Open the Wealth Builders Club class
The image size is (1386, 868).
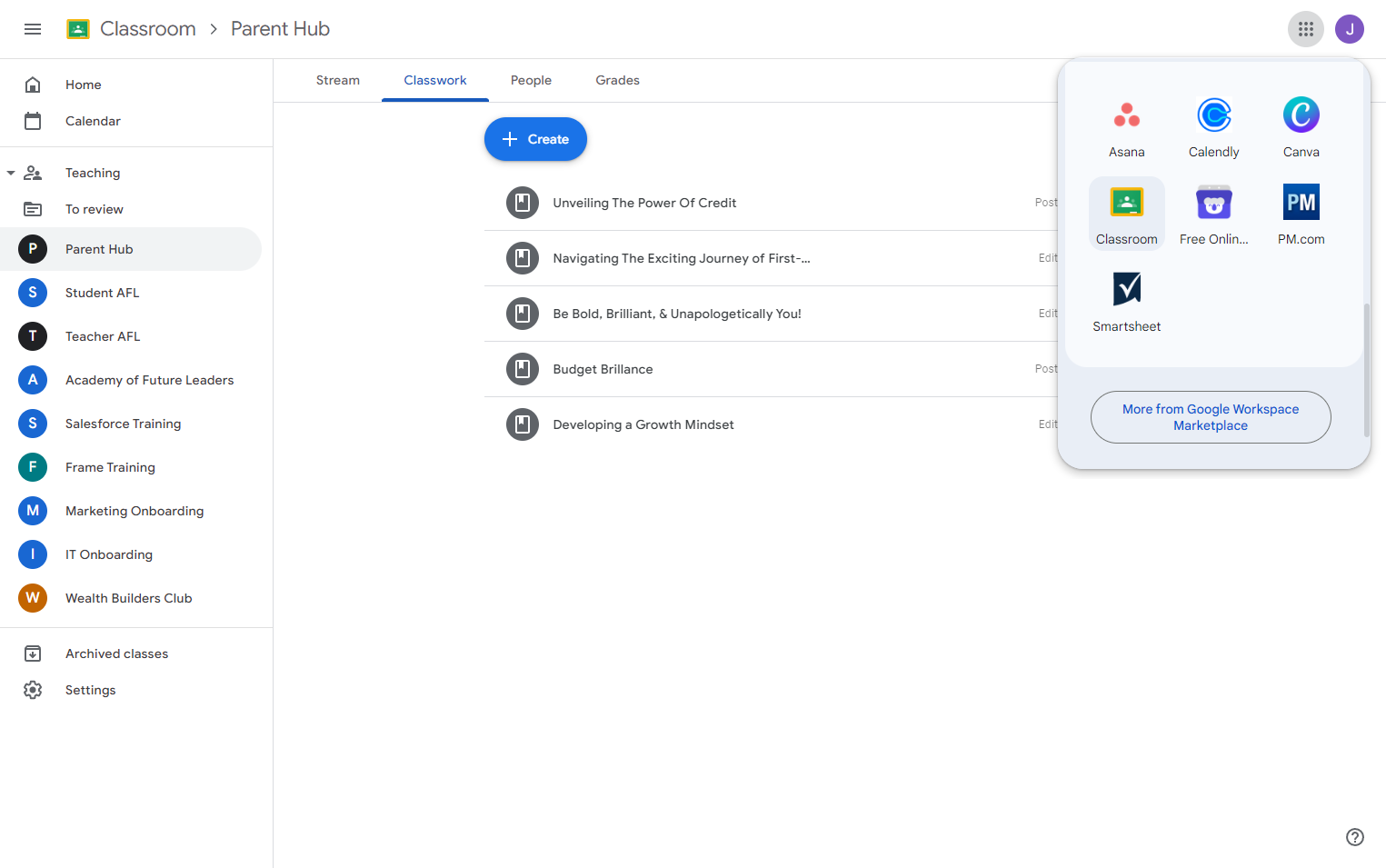[131, 598]
